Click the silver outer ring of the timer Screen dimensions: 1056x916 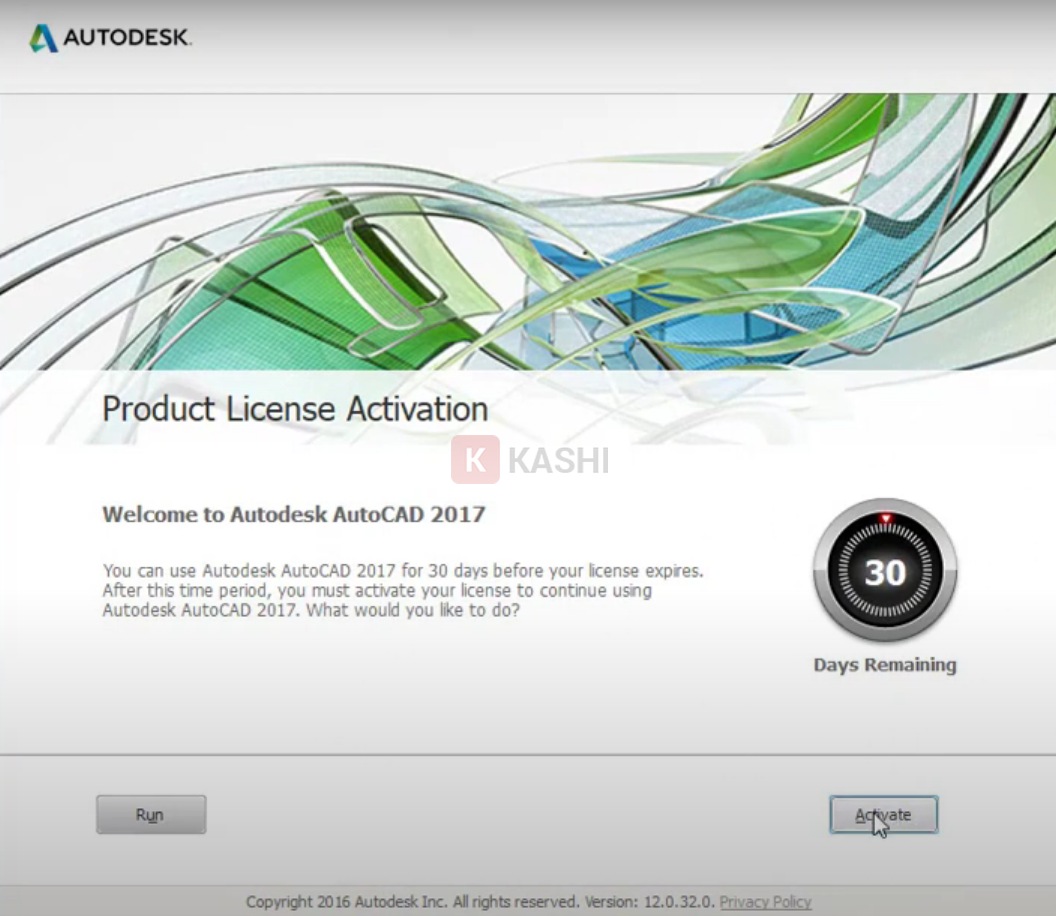825,570
